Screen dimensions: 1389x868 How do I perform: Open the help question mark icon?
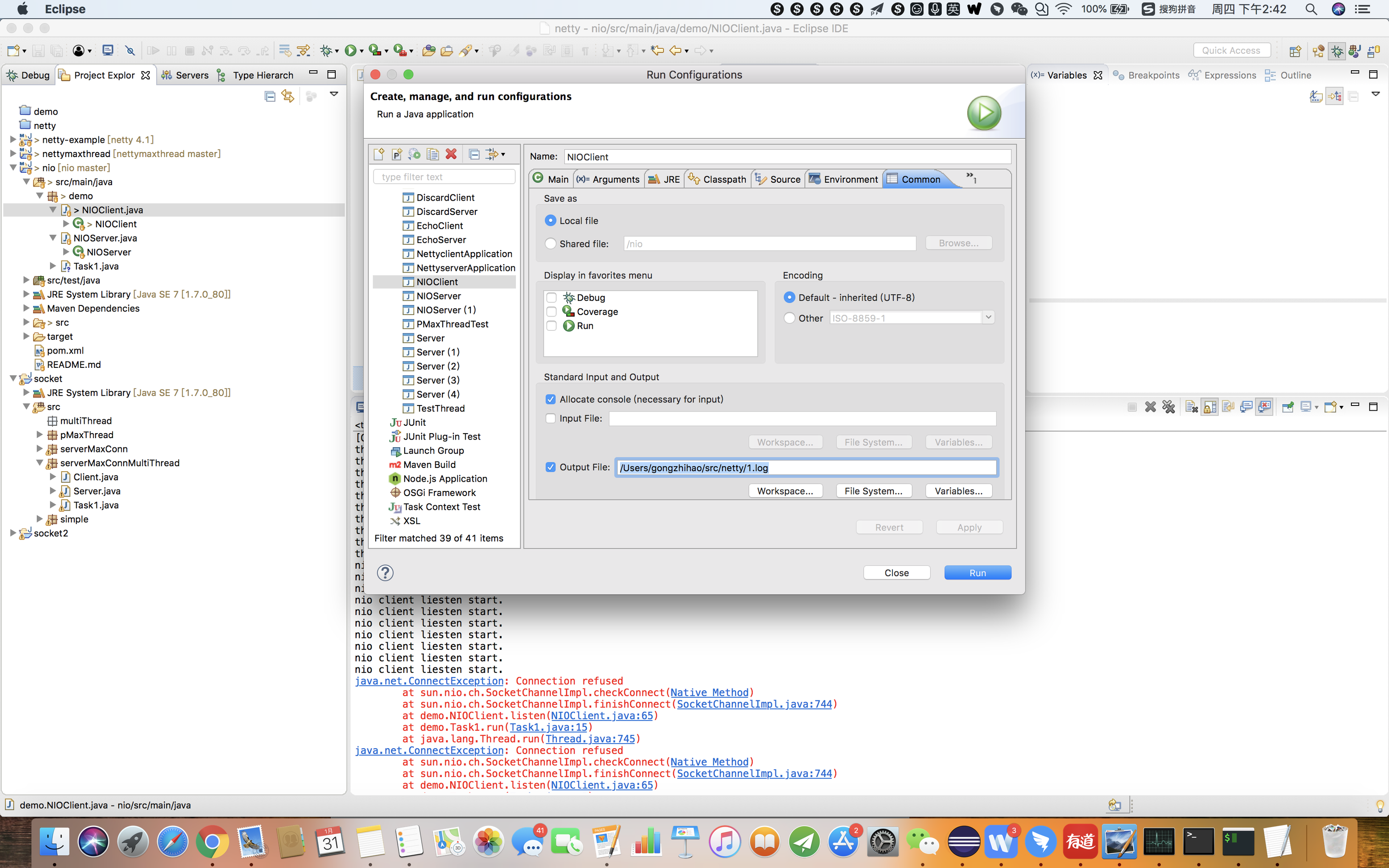pos(385,572)
